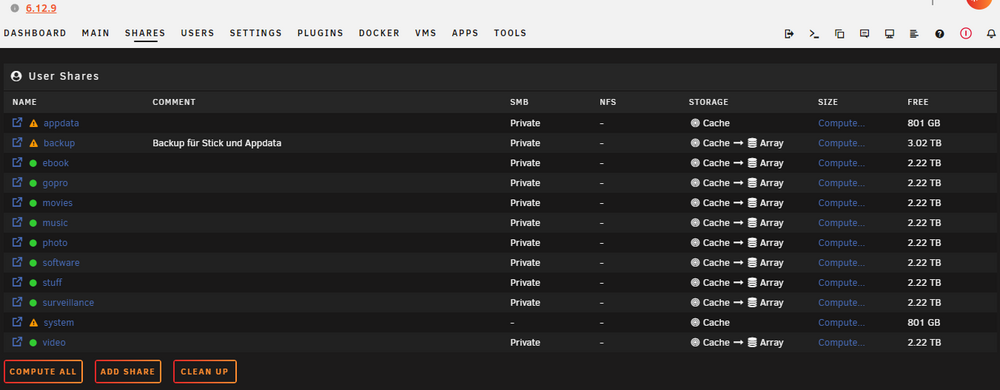Click the 'User Shares' section heading
Viewport: 1000px width, 390px height.
64,76
